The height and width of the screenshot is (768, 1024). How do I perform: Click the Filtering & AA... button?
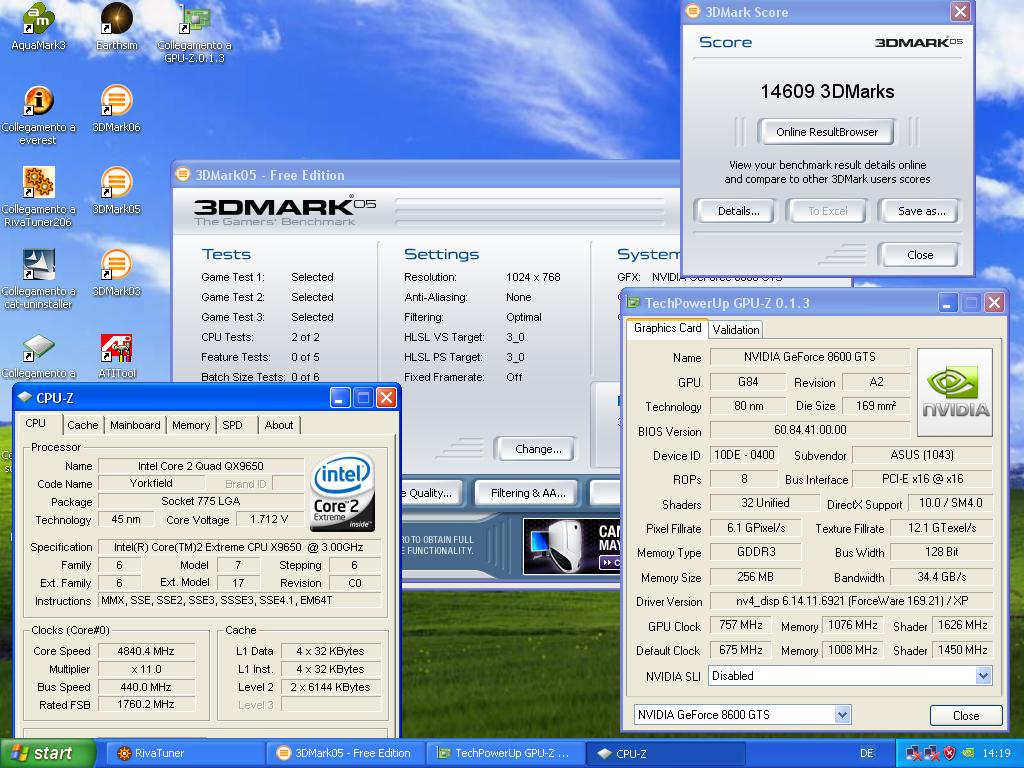coord(528,493)
